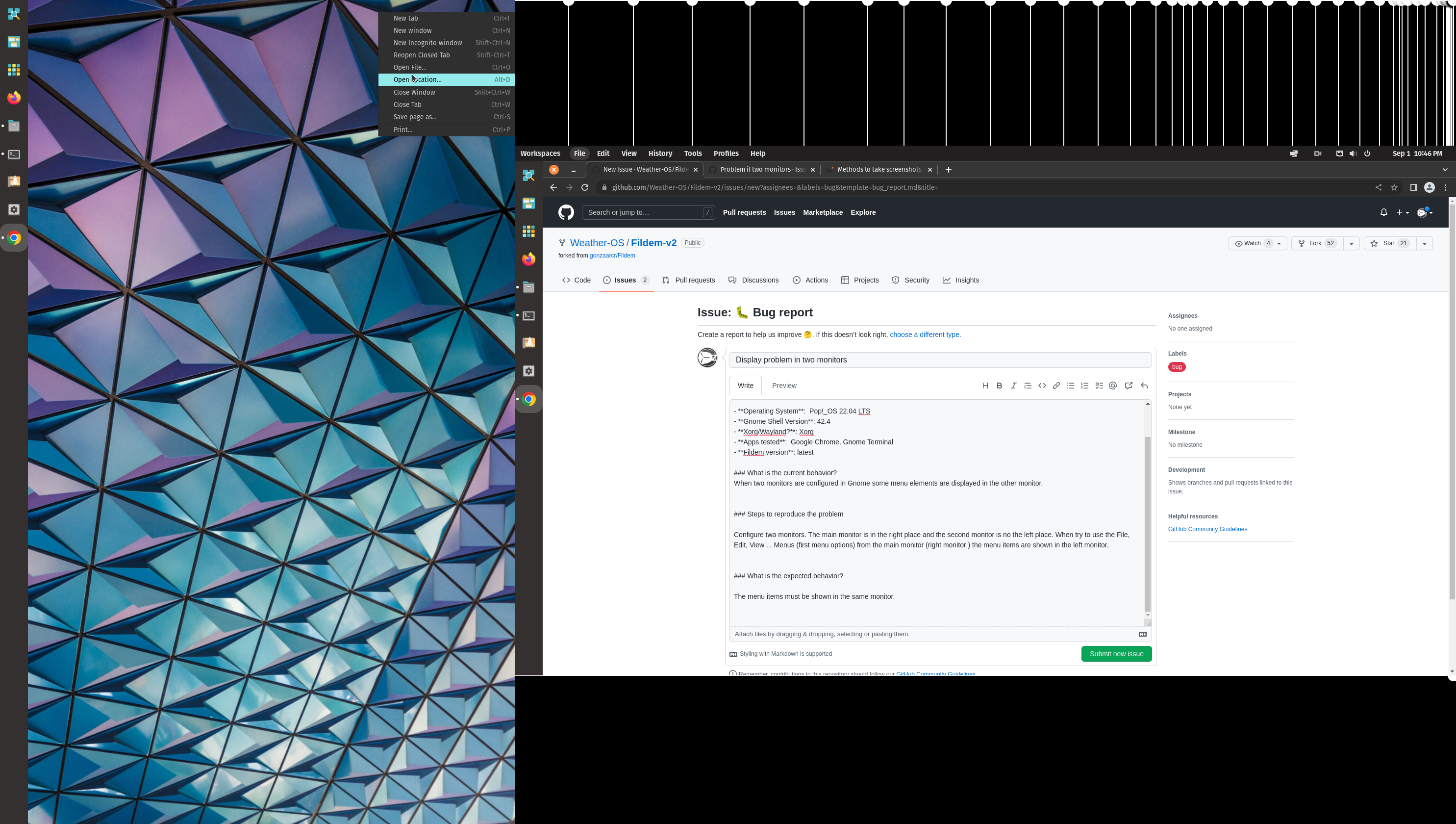Screen dimensions: 1456x824
Task: Choose New Incognito window from the File menu
Action: (446, 43)
